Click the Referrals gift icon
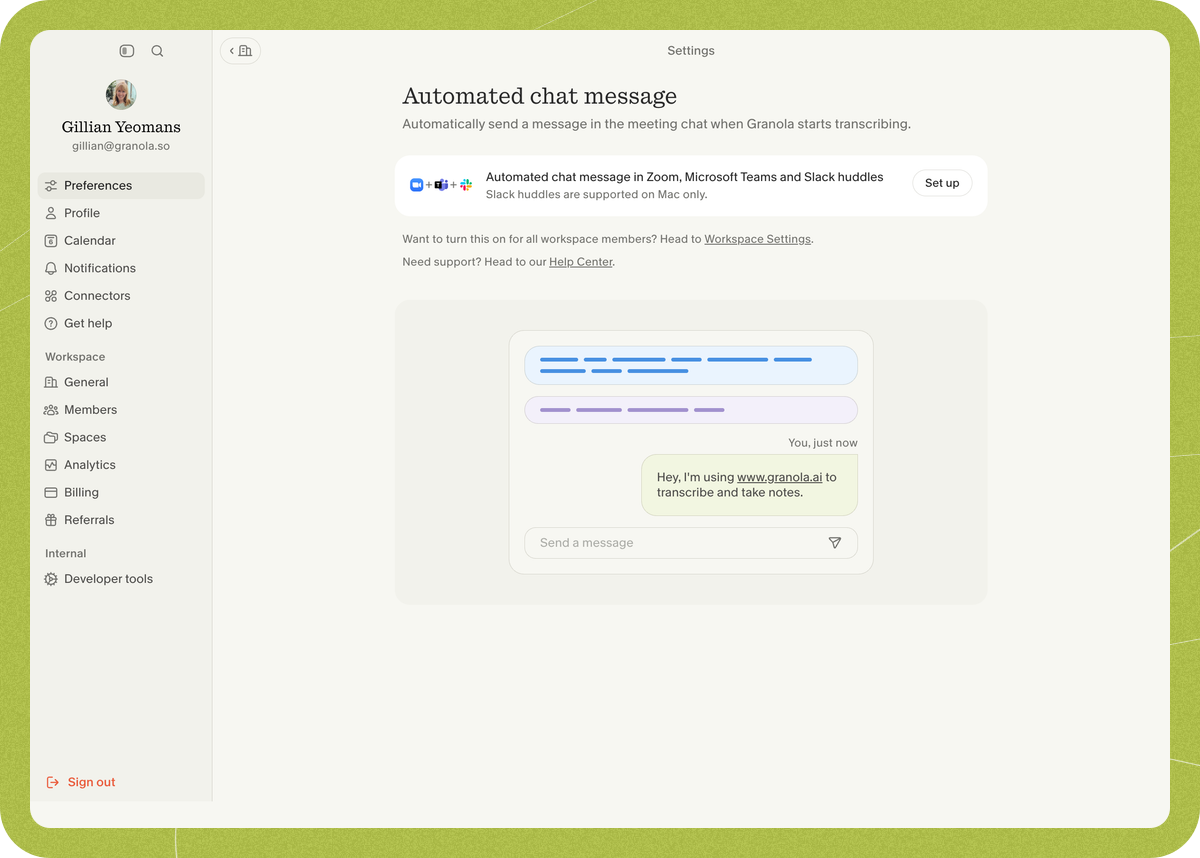Screen dimensions: 1200x858 51,520
